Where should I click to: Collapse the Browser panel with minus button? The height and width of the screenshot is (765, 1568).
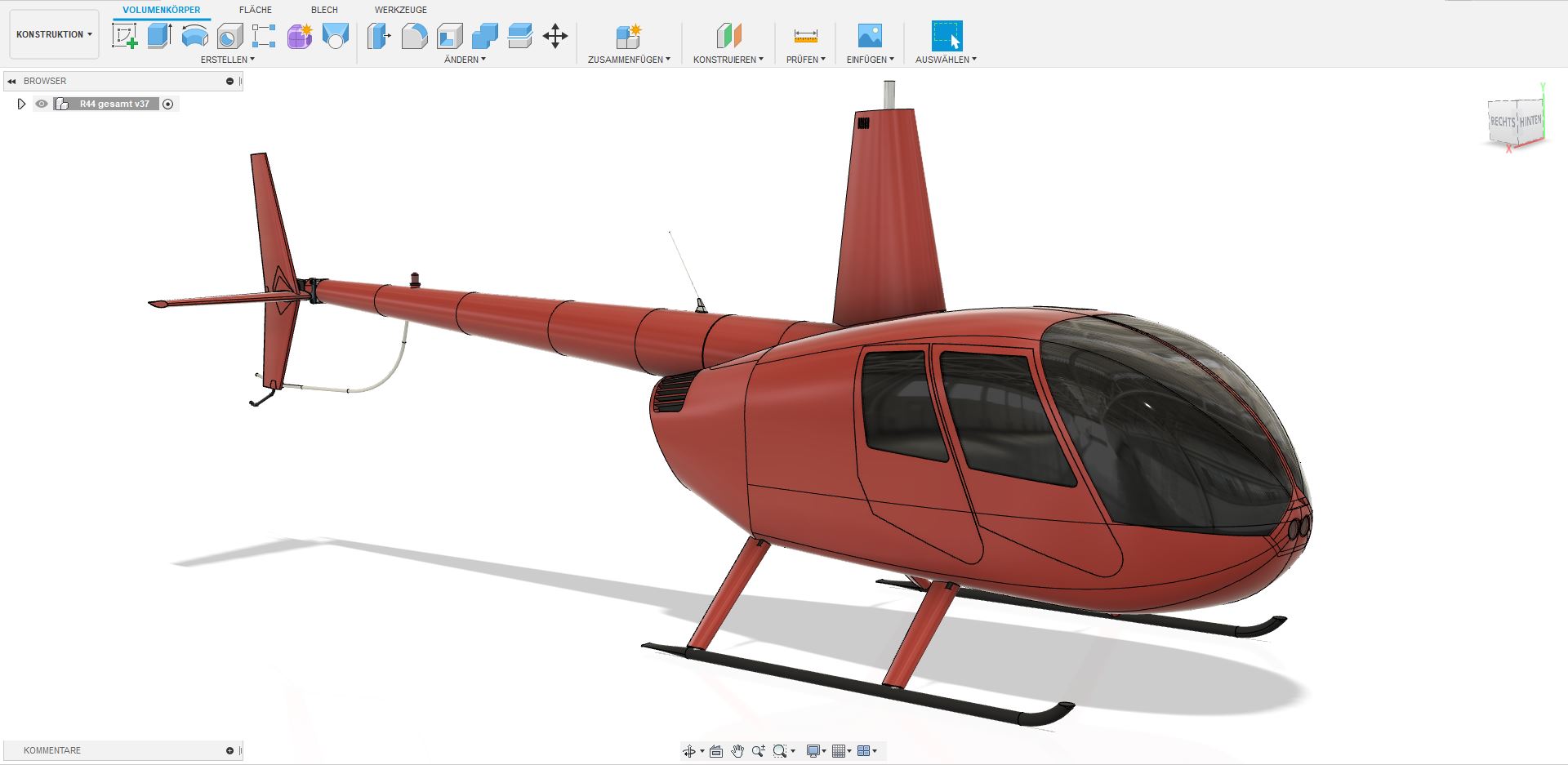229,81
